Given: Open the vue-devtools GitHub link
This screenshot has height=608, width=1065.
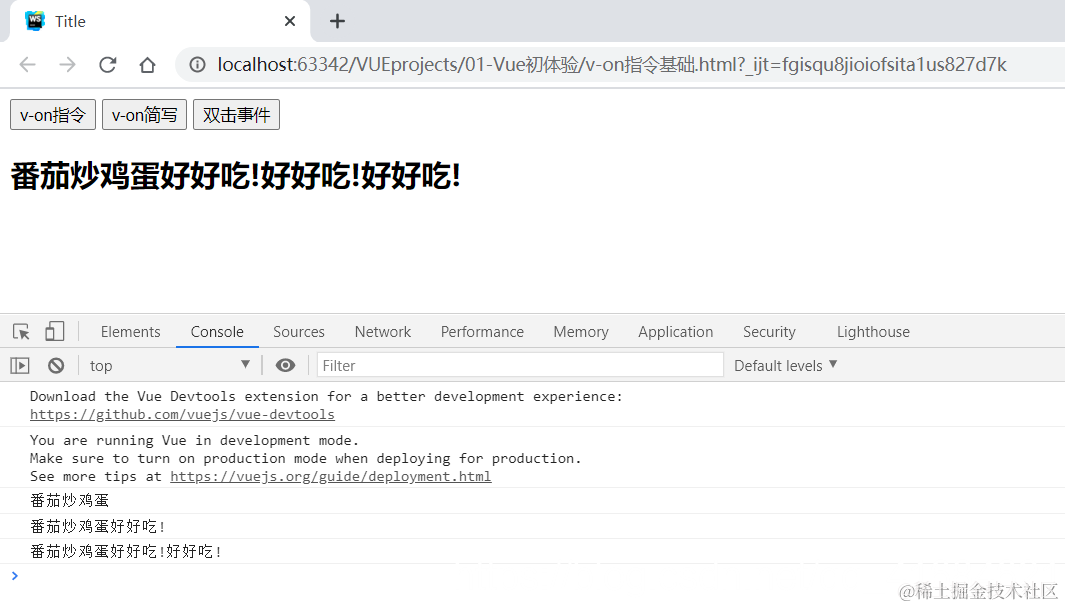Looking at the screenshot, I should (182, 414).
